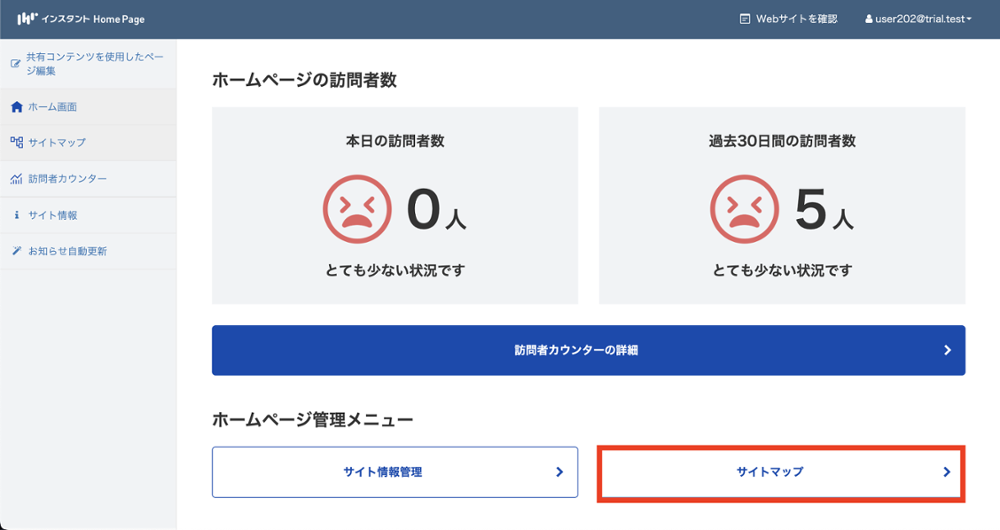This screenshot has width=1000, height=530.
Task: Open the user202@trial.test account dropdown
Action: pyautogui.click(x=918, y=19)
